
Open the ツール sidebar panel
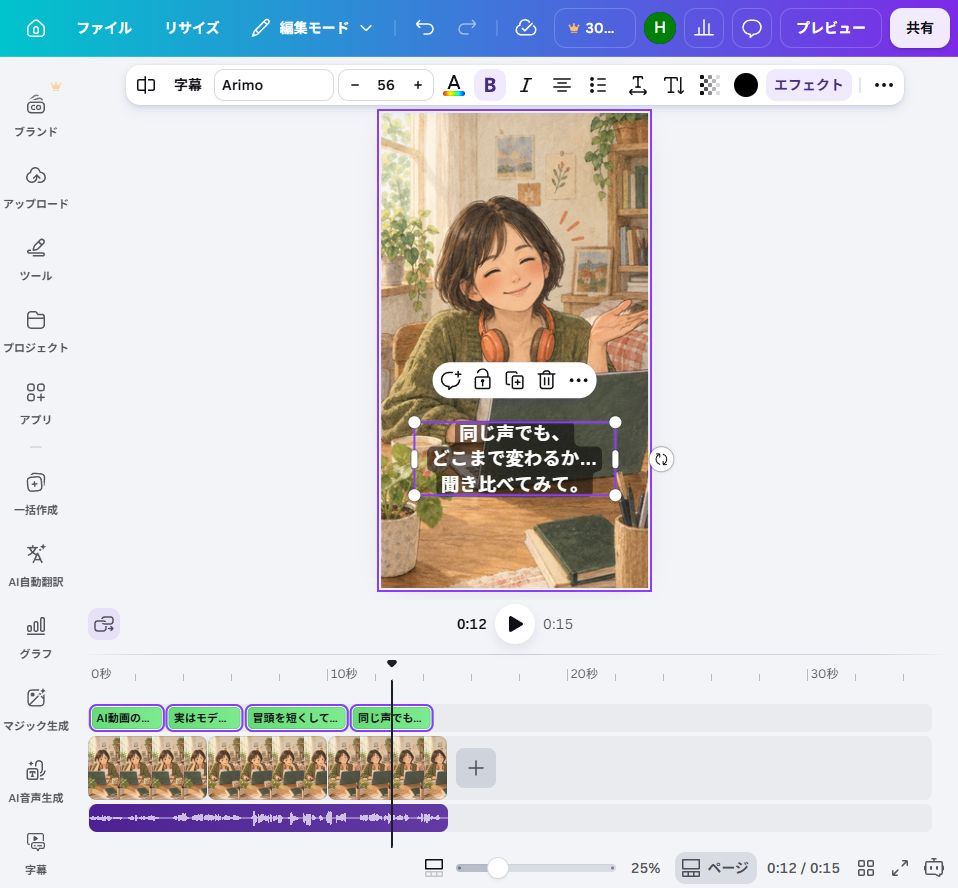pos(35,259)
